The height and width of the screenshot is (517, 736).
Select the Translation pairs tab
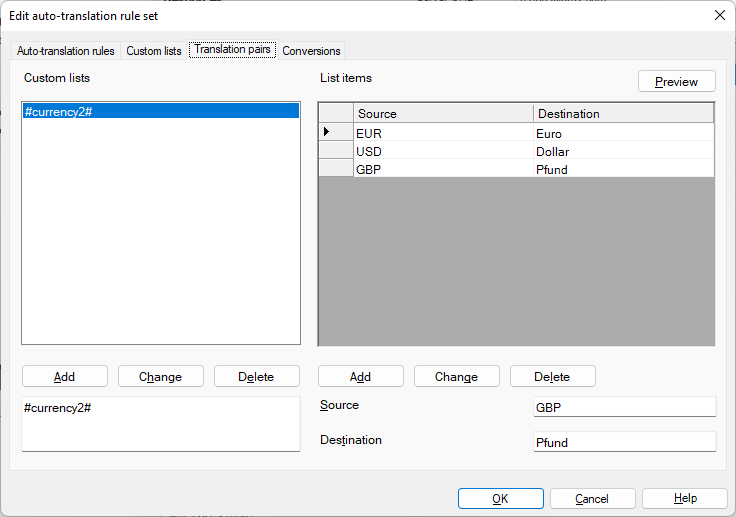232,50
